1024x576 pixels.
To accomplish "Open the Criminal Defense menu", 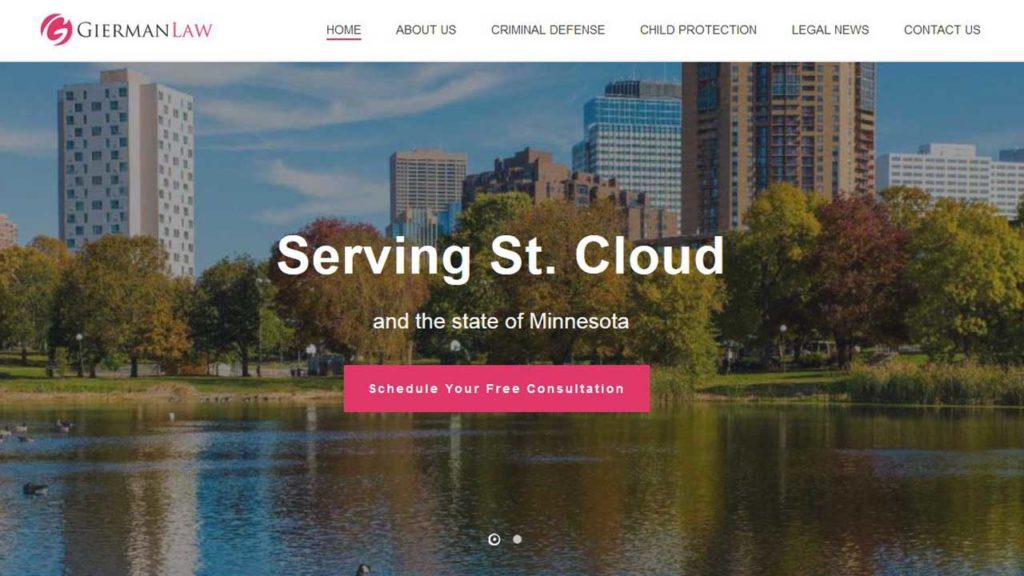I will coord(548,30).
